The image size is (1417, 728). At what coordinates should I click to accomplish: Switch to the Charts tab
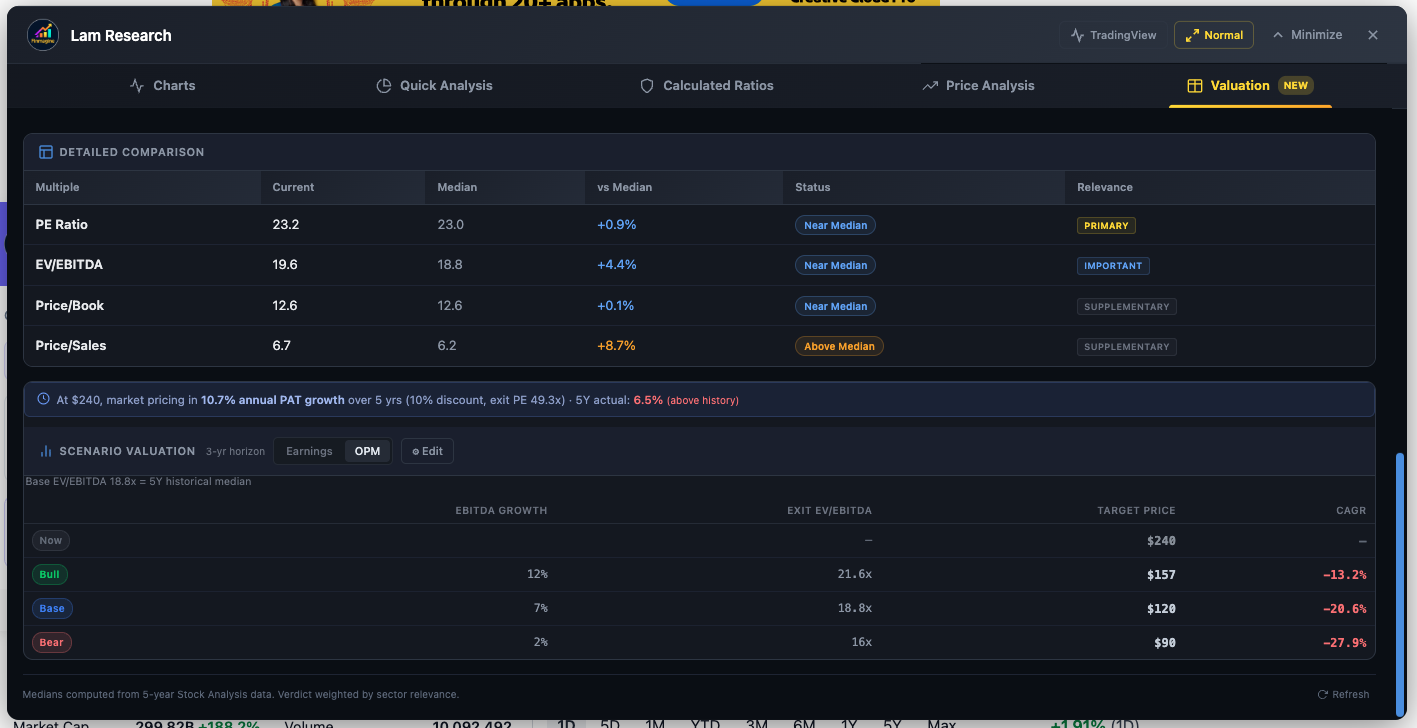pos(162,85)
